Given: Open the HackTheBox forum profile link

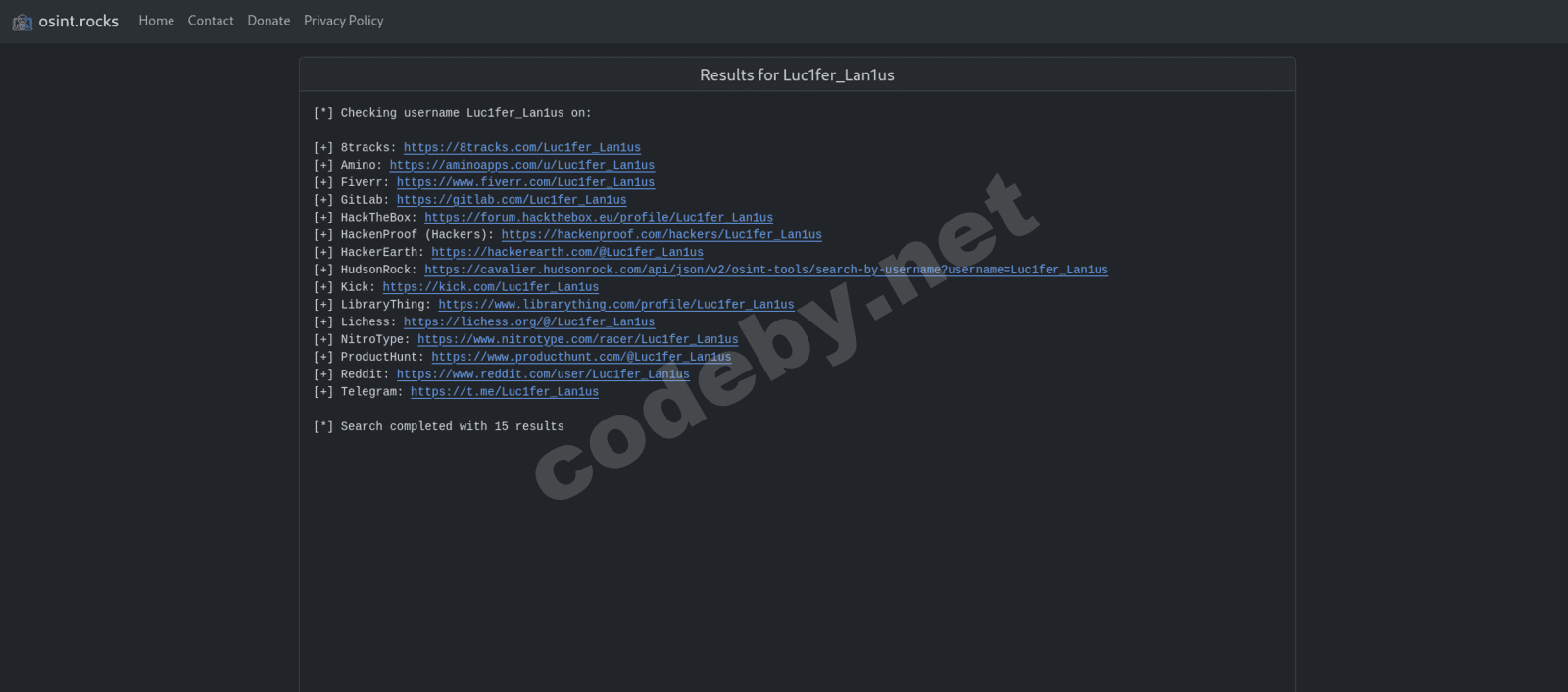Looking at the screenshot, I should point(599,218).
